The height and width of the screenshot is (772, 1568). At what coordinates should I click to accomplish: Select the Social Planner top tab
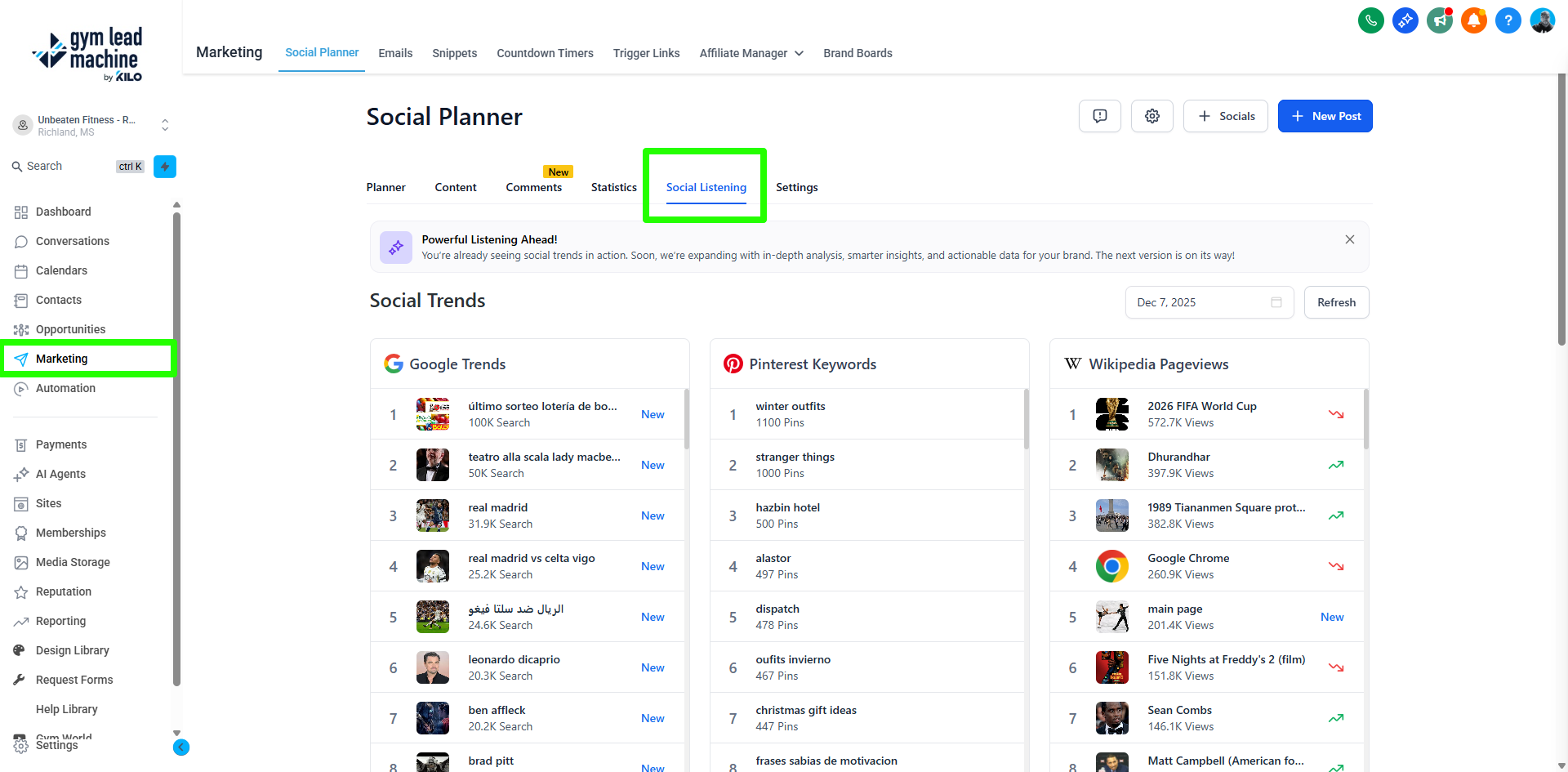pyautogui.click(x=322, y=52)
